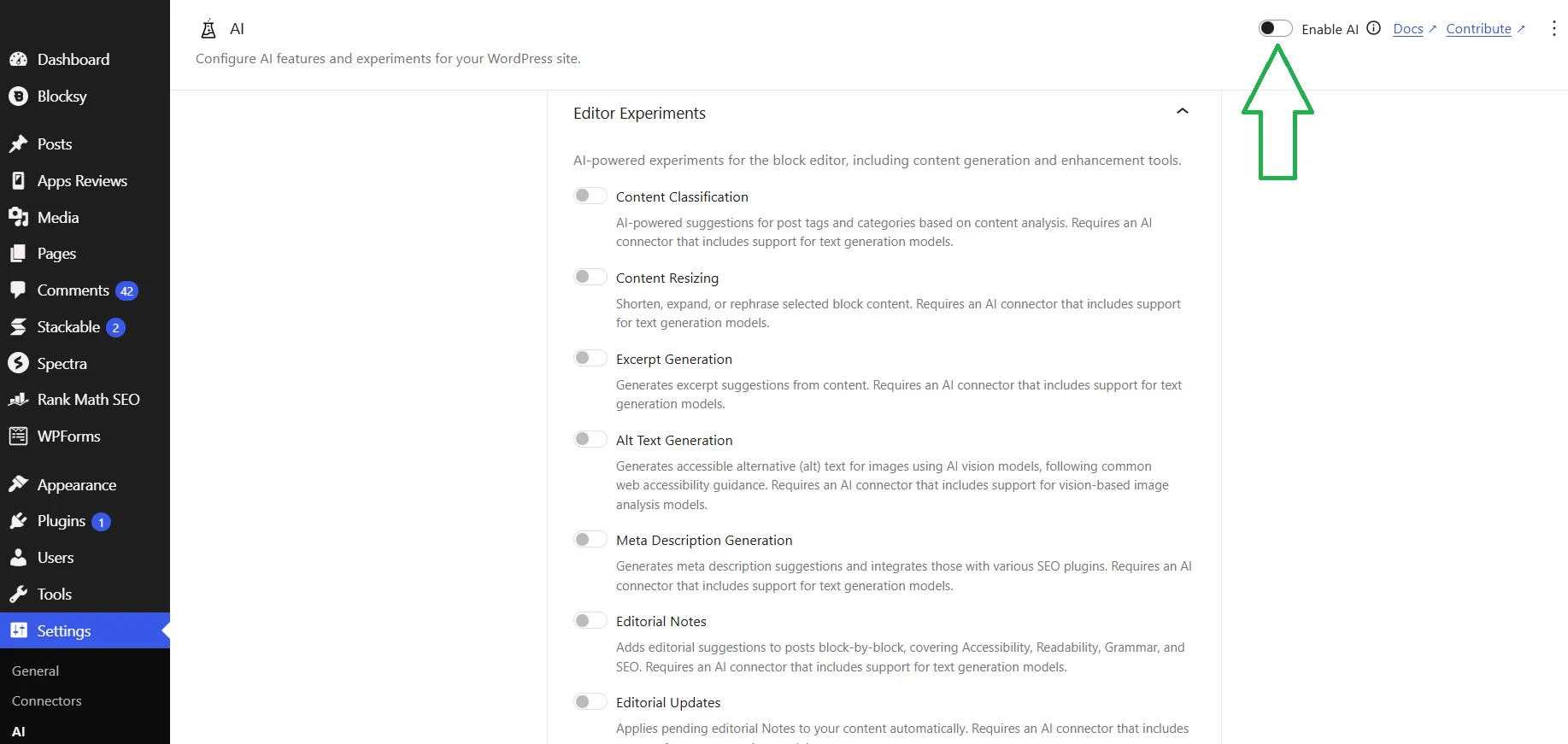Click the Stackable icon in the admin menu
Viewport: 1568px width, 744px height.
[18, 327]
